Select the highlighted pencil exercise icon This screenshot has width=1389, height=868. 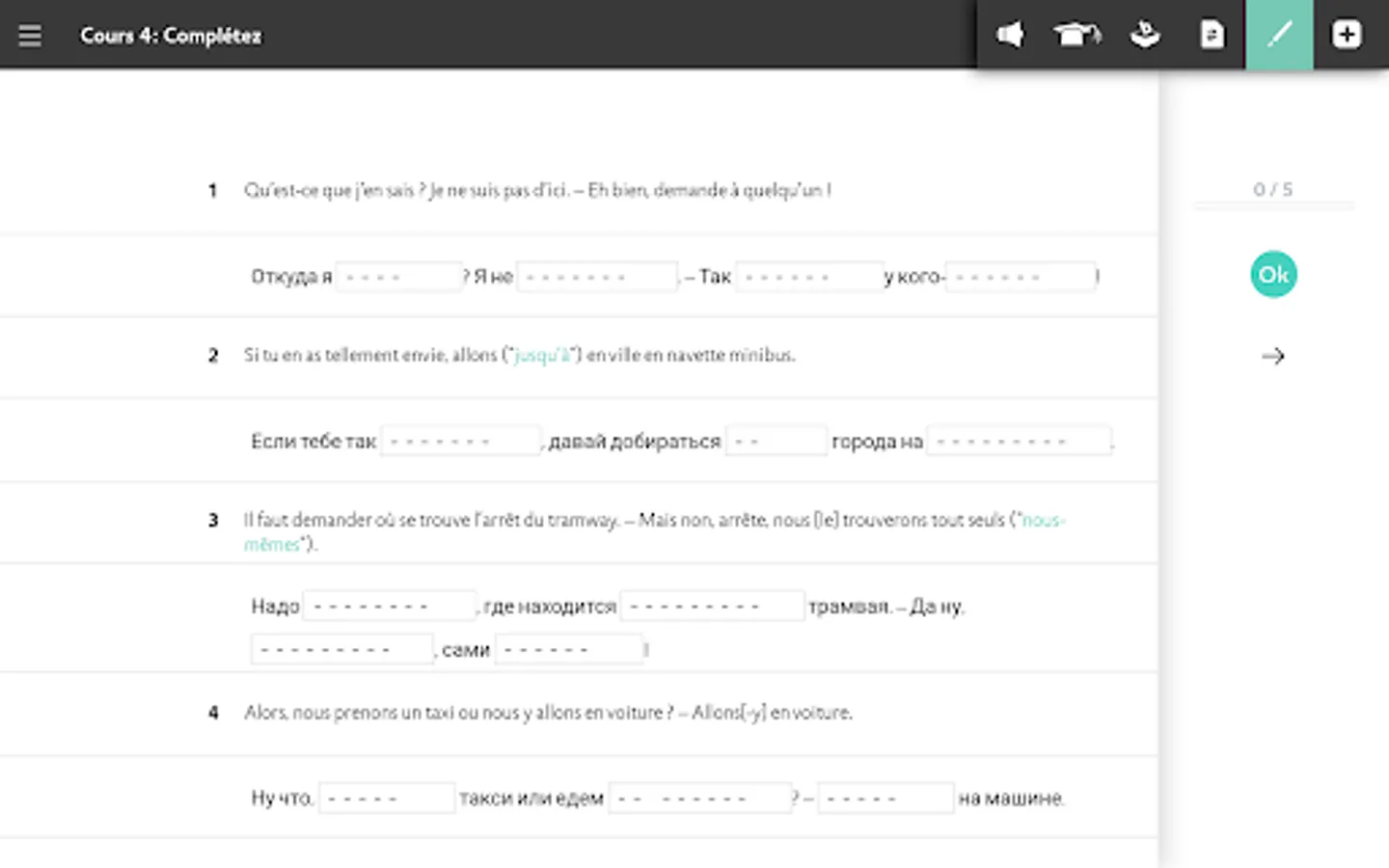click(1279, 36)
